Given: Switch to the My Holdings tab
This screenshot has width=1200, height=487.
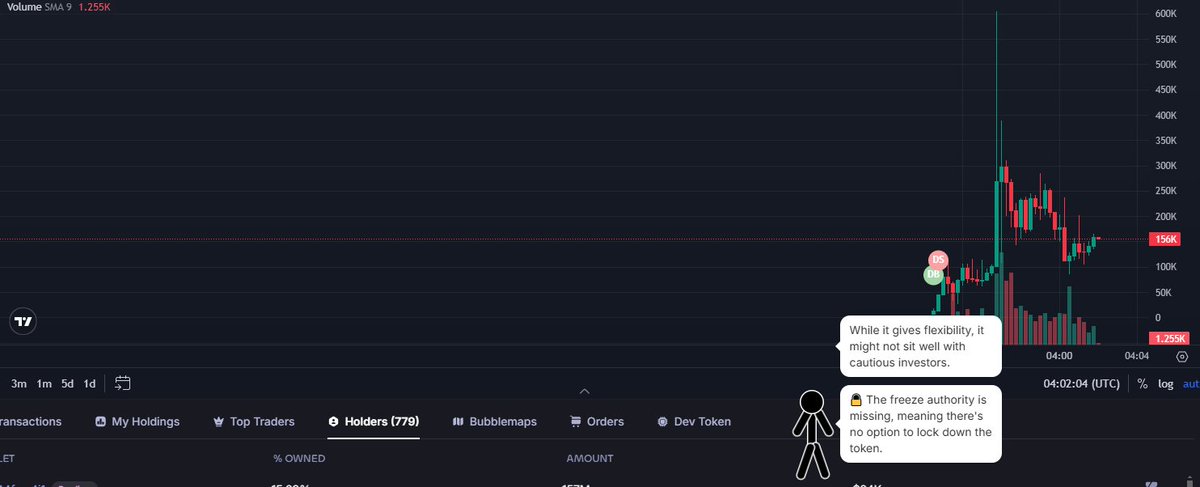Looking at the screenshot, I should [x=137, y=422].
